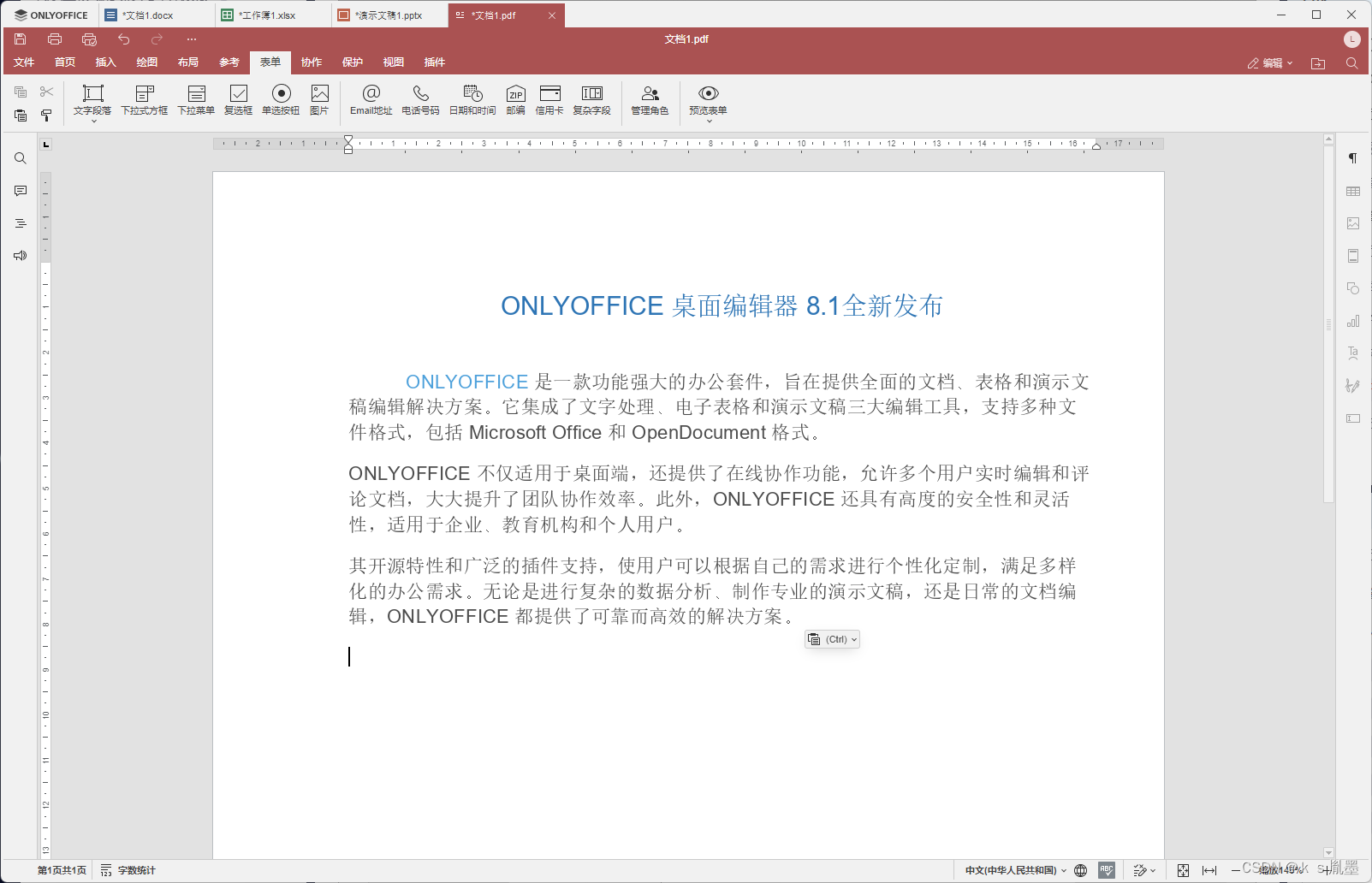
Task: Fit page to window in status bar
Action: pos(1183,870)
